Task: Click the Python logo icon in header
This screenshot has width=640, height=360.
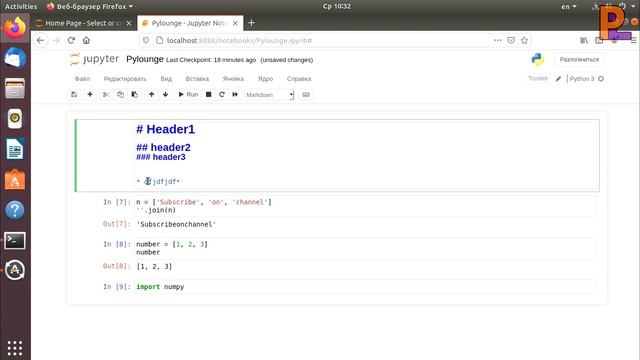Action: 538,60
